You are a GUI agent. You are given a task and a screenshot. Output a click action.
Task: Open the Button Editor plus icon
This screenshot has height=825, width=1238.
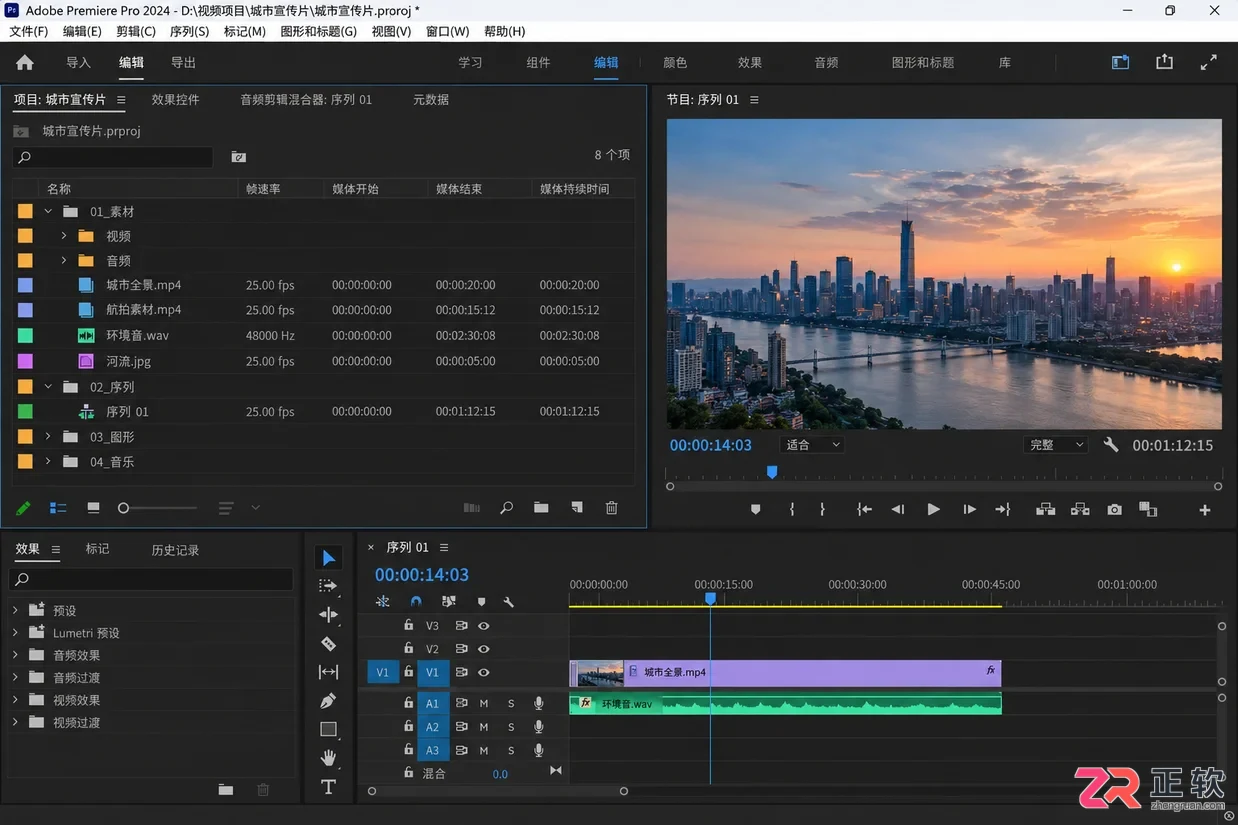pos(1205,510)
